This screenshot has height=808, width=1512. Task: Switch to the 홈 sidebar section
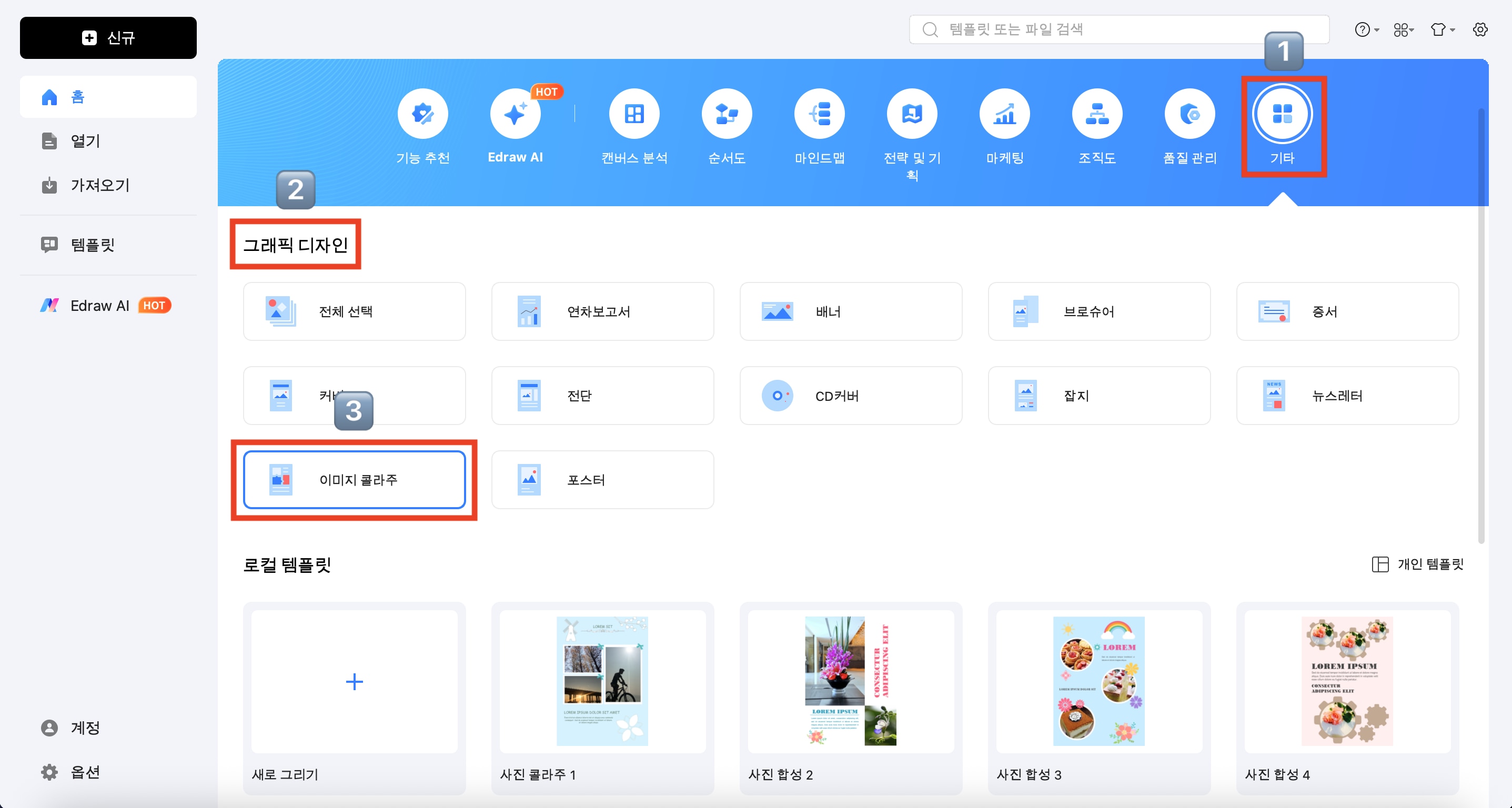76,96
